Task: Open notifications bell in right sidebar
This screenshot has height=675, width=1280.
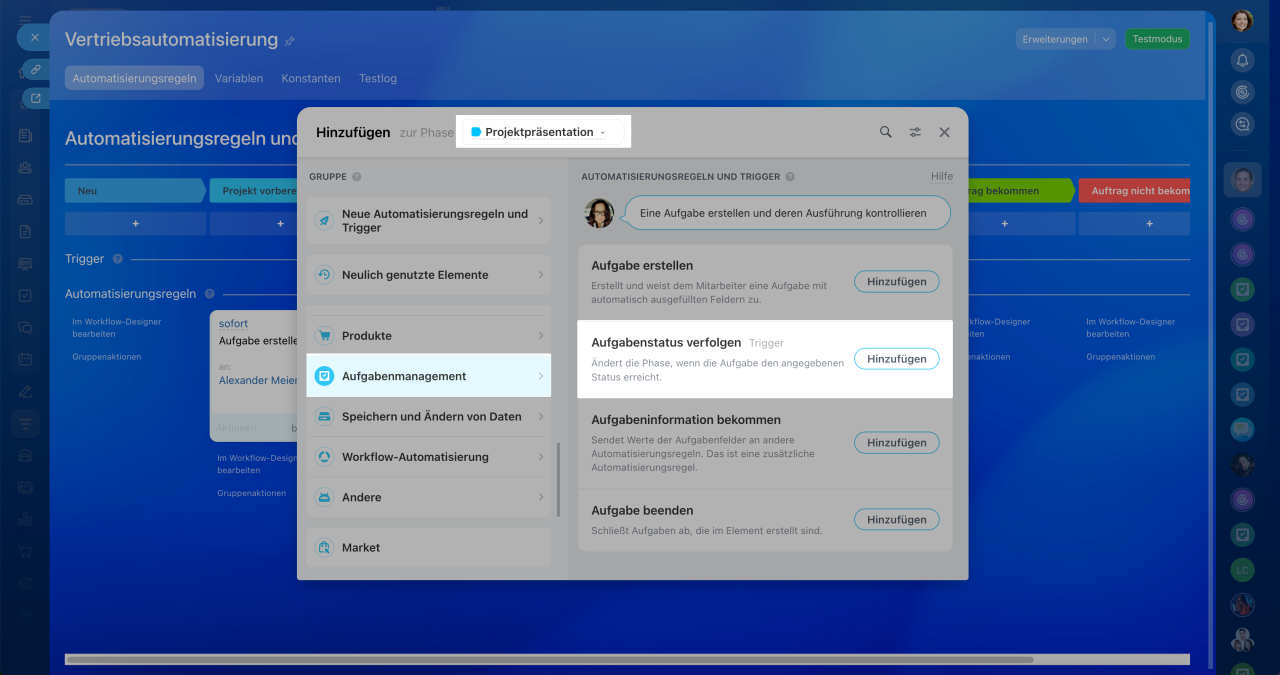Action: (x=1242, y=60)
